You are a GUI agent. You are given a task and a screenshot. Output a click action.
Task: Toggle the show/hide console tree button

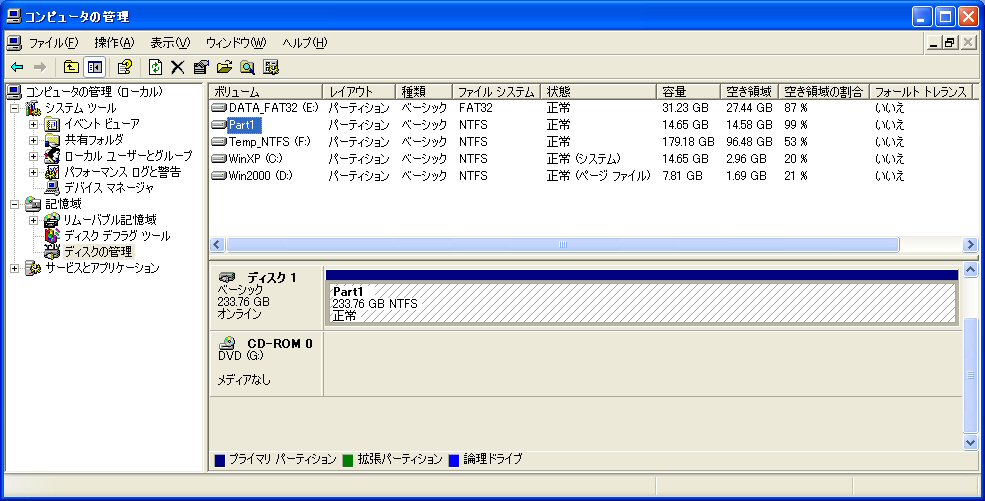(95, 67)
